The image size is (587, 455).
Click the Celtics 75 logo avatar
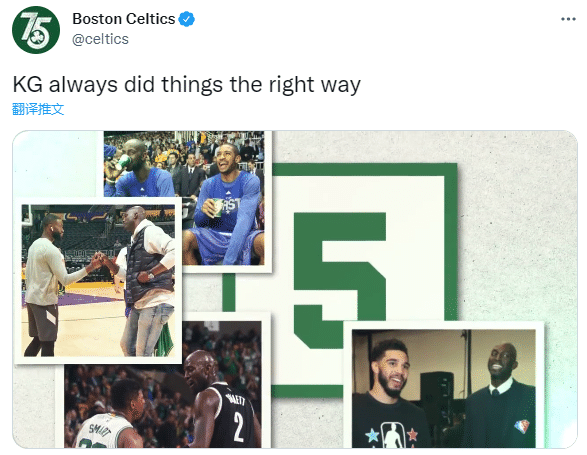tap(36, 30)
